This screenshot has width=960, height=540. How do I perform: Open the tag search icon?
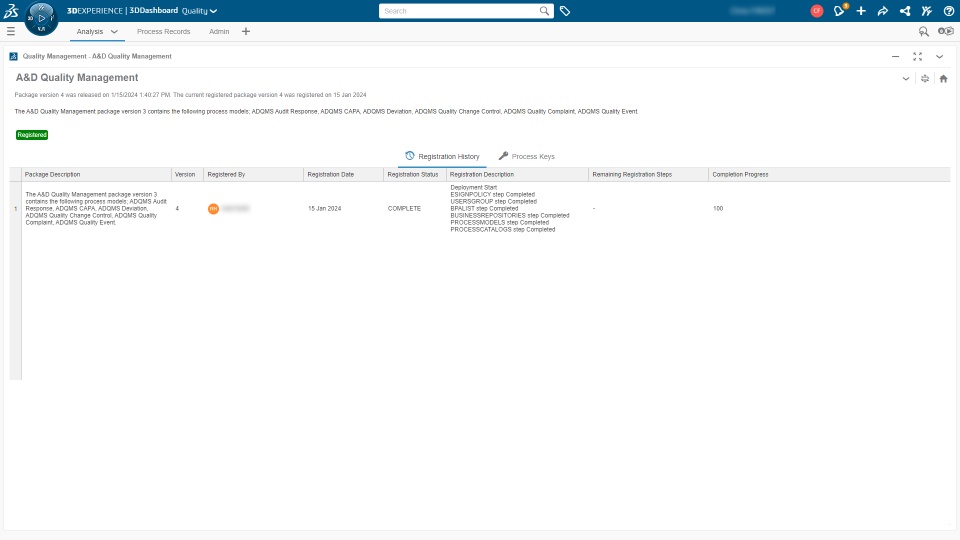pyautogui.click(x=565, y=11)
